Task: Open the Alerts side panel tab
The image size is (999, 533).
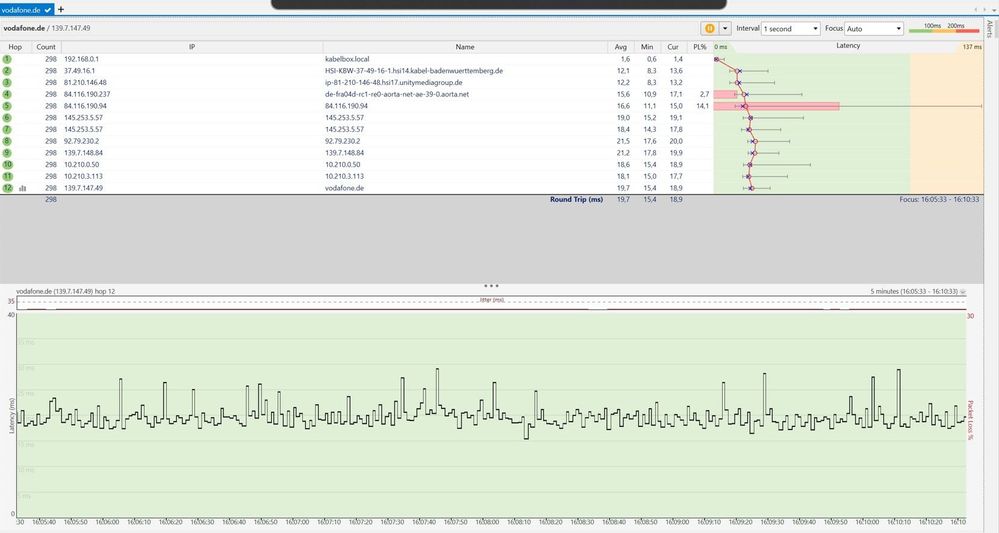Action: point(990,29)
